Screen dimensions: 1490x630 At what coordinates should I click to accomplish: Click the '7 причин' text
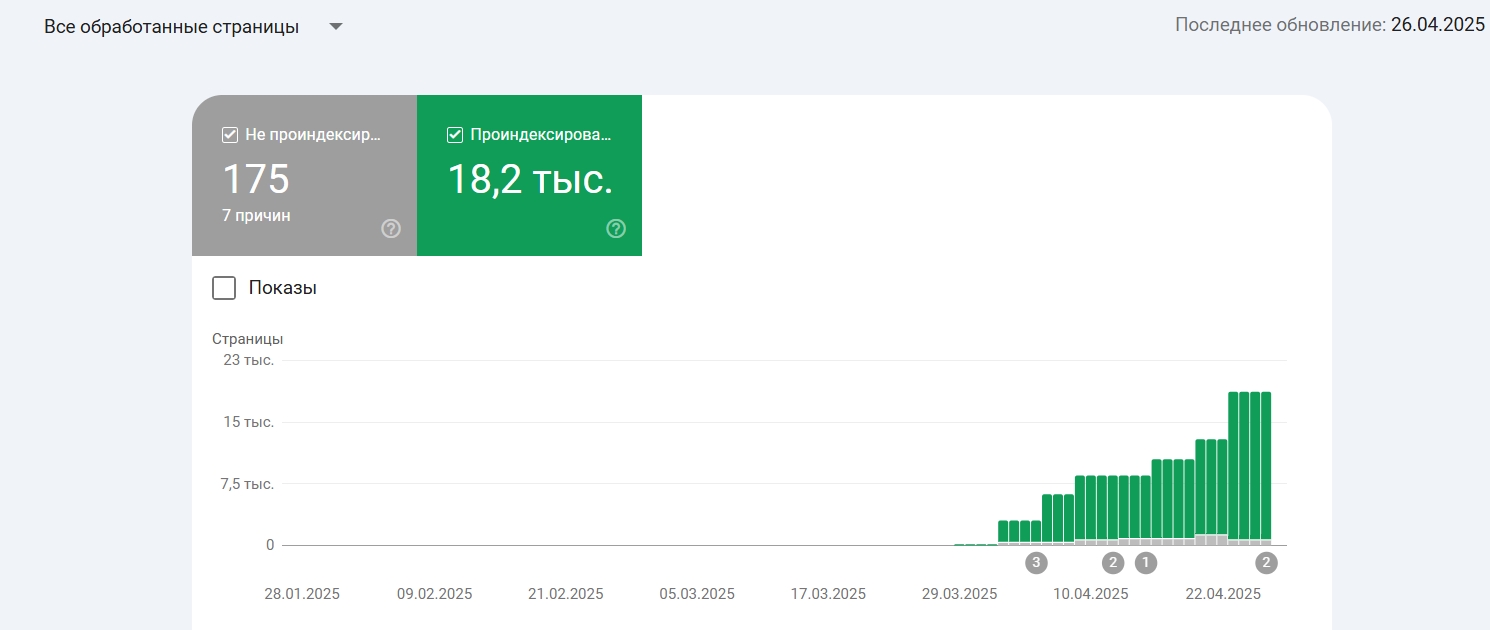coord(256,215)
